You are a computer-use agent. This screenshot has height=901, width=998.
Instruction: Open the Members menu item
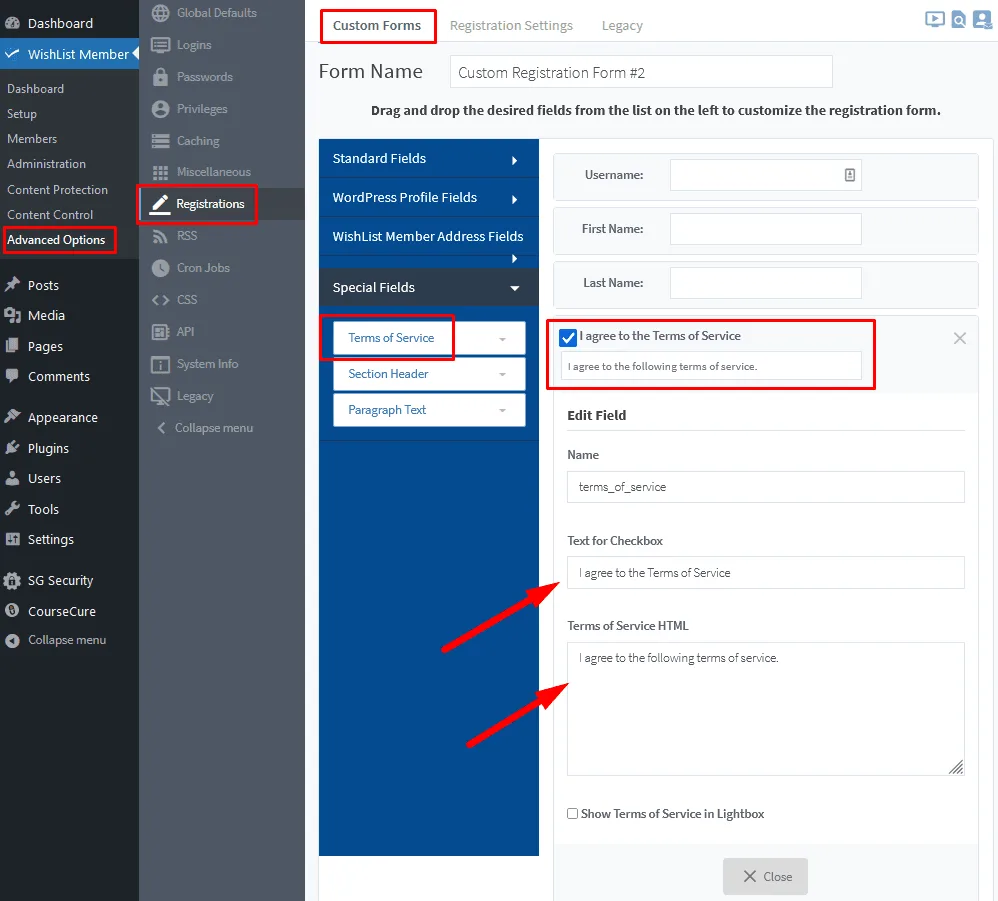32,139
